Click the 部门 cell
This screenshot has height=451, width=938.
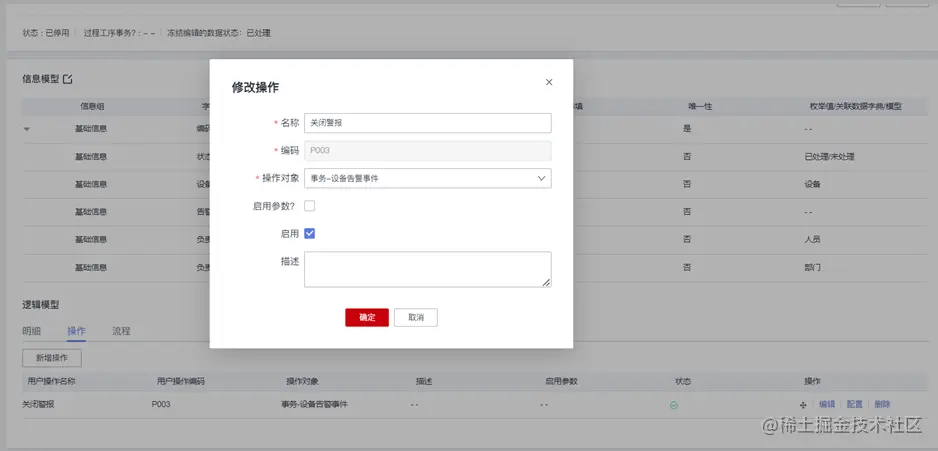pyautogui.click(x=812, y=267)
